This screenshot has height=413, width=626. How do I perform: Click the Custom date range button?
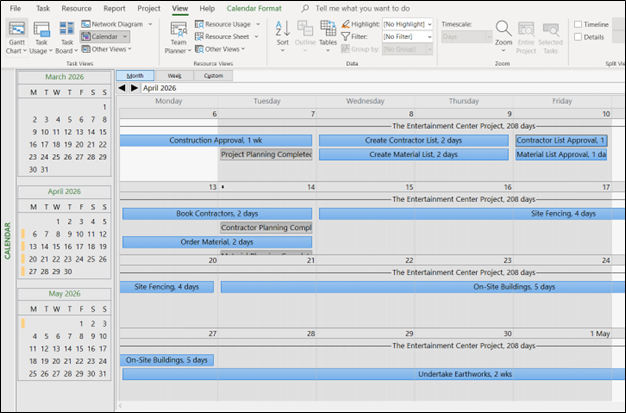tap(213, 75)
